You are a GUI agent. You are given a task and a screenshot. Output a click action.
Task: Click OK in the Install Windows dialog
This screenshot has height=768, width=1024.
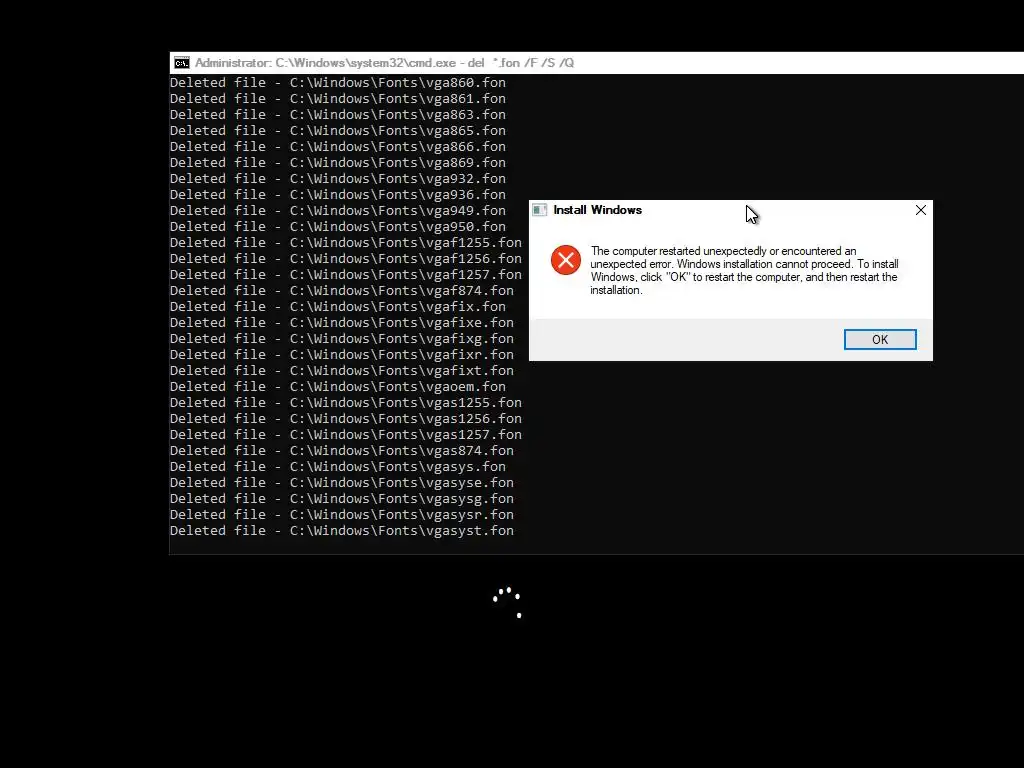pos(880,340)
